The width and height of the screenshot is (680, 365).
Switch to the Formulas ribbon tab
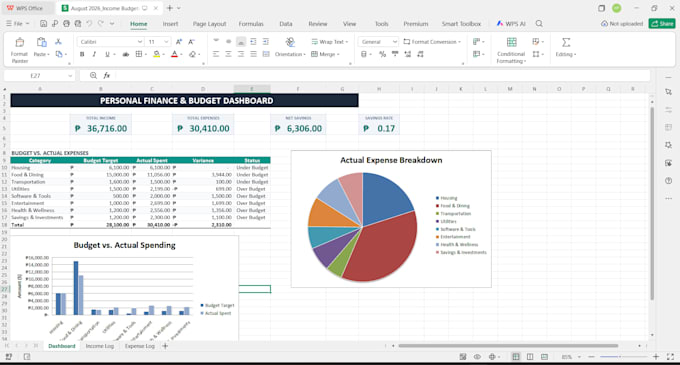click(251, 24)
